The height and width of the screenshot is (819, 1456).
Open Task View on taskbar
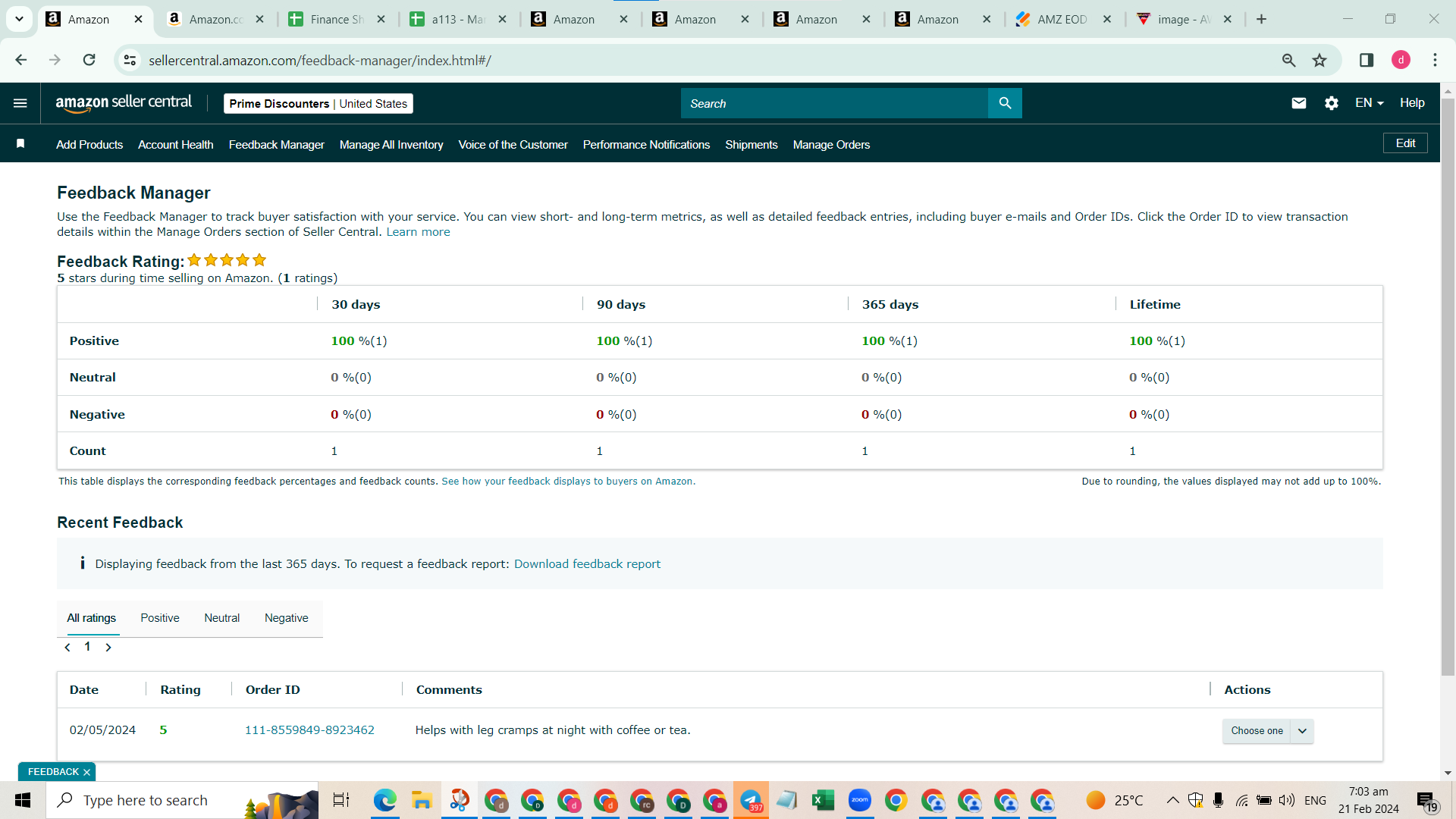point(341,800)
